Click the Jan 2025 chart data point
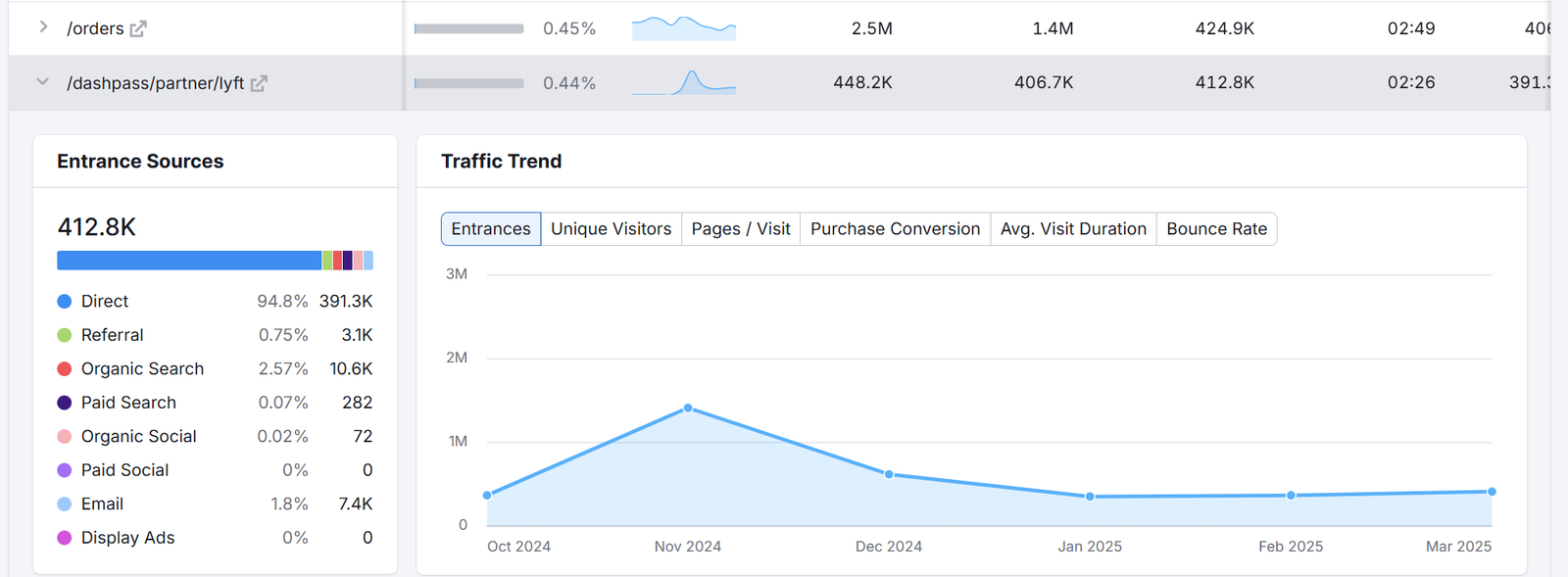The height and width of the screenshot is (577, 1568). tap(1090, 497)
